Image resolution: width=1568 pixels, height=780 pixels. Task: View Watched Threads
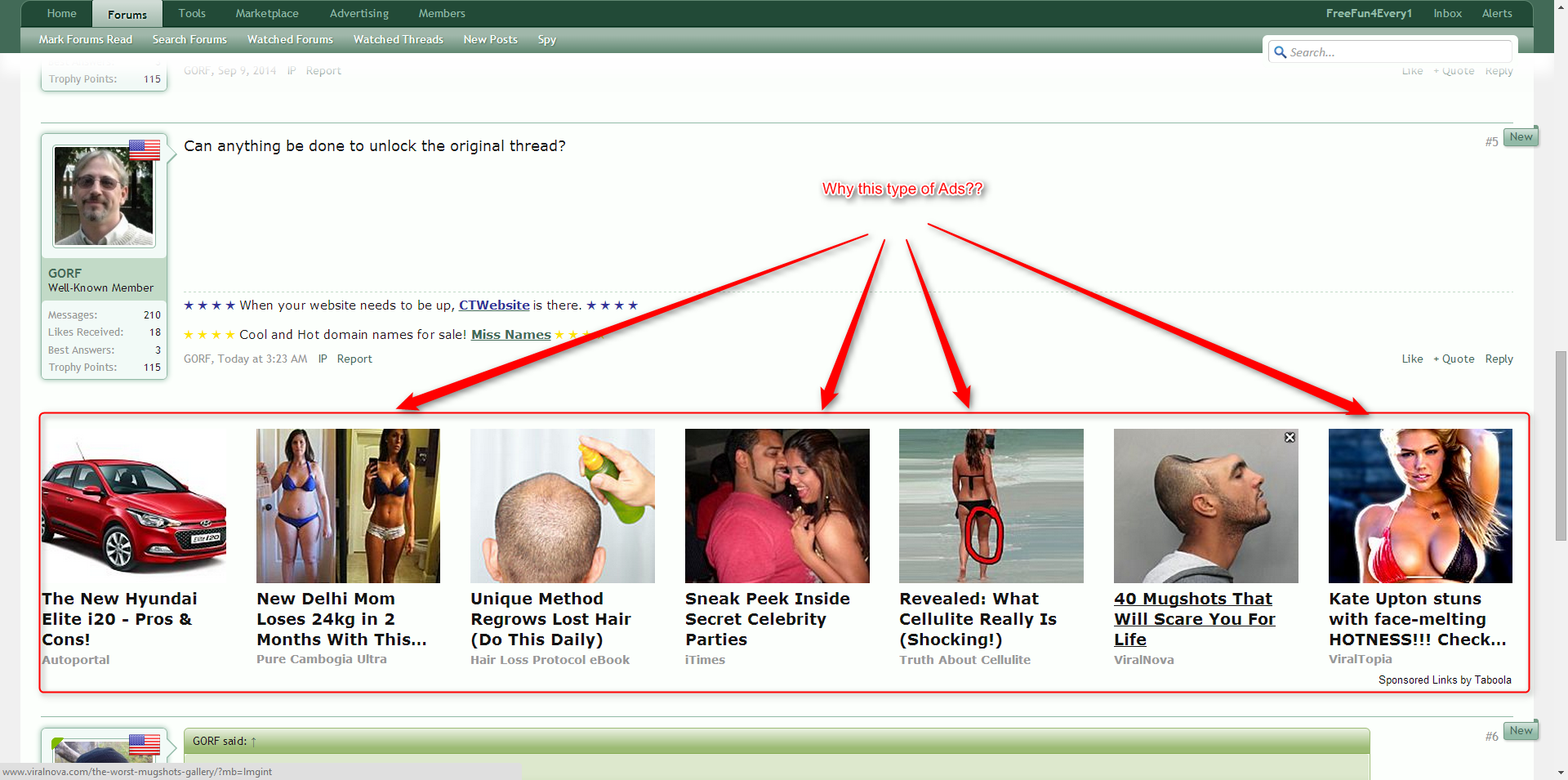(399, 39)
